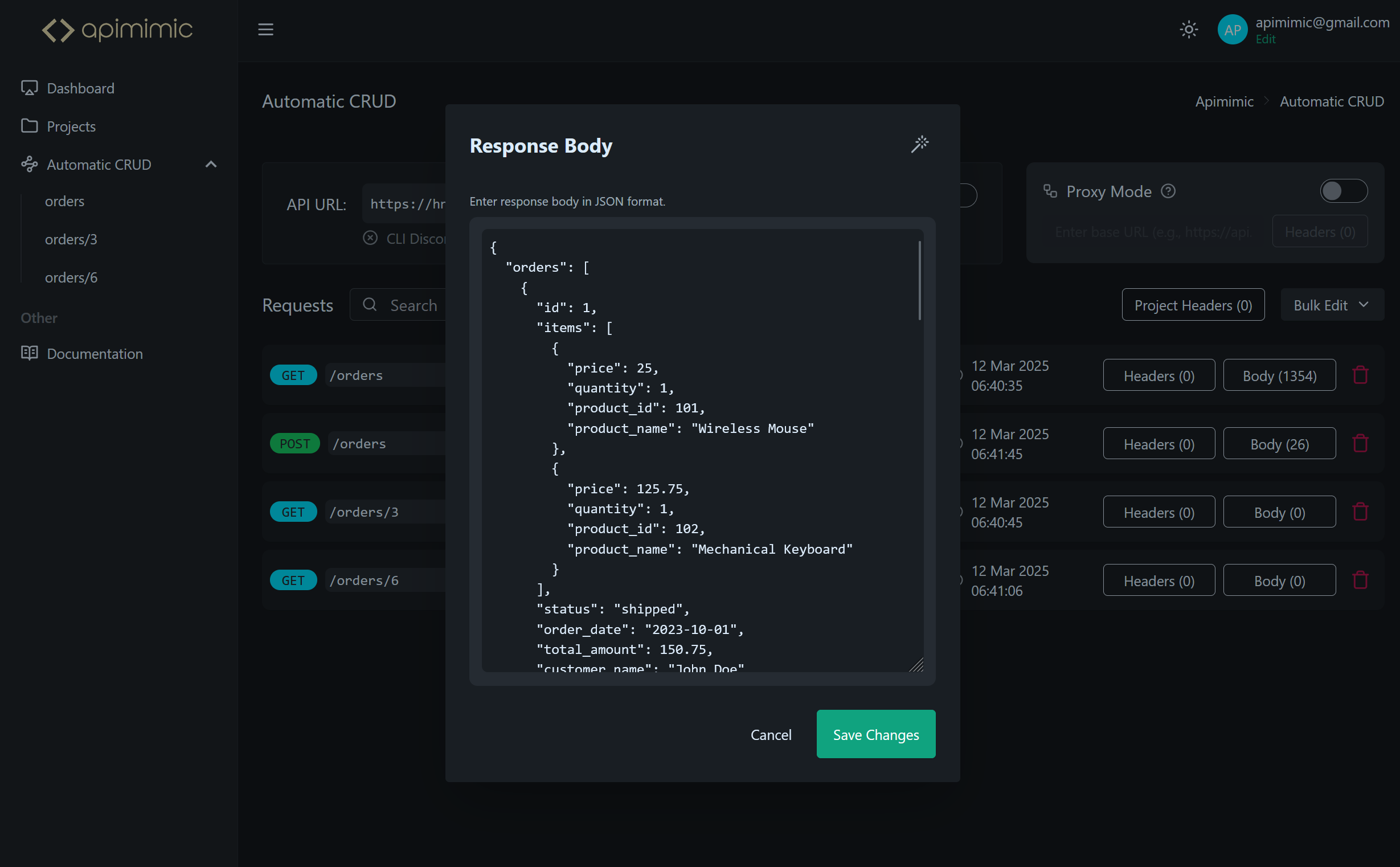Image resolution: width=1400 pixels, height=867 pixels.
Task: Open Headers (0) for POST /orders
Action: point(1159,444)
